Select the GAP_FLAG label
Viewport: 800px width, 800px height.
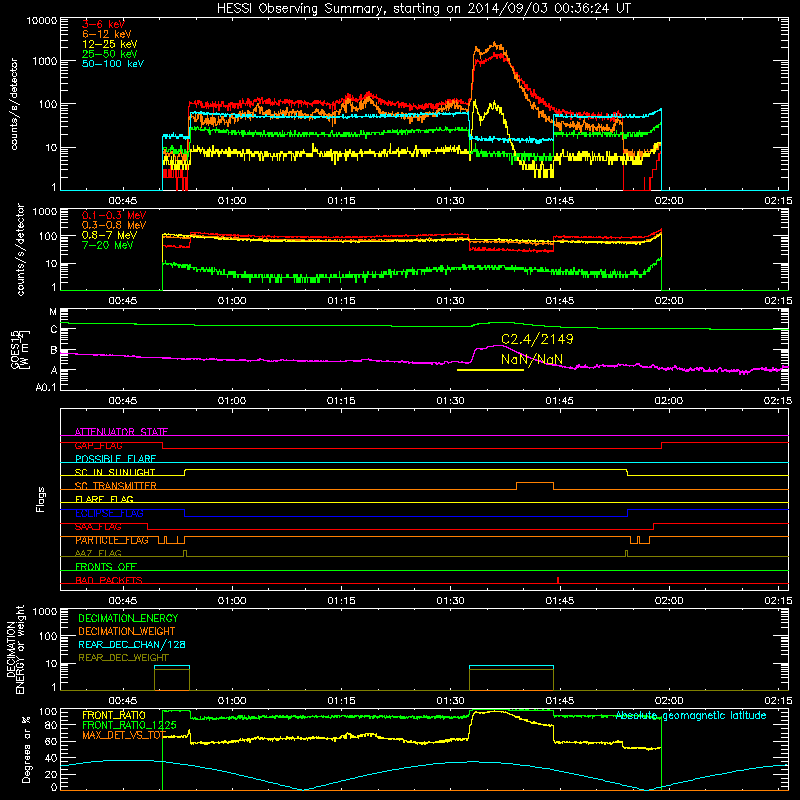tap(98, 445)
